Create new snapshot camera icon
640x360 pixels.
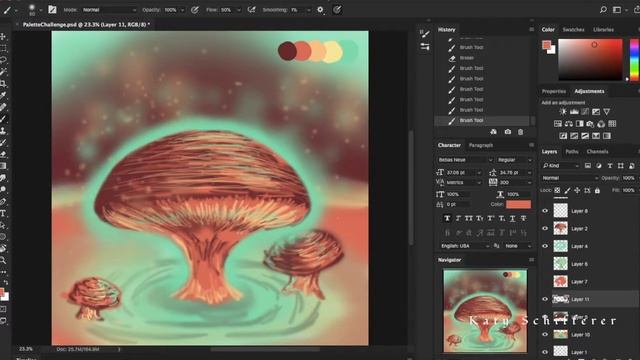507,132
